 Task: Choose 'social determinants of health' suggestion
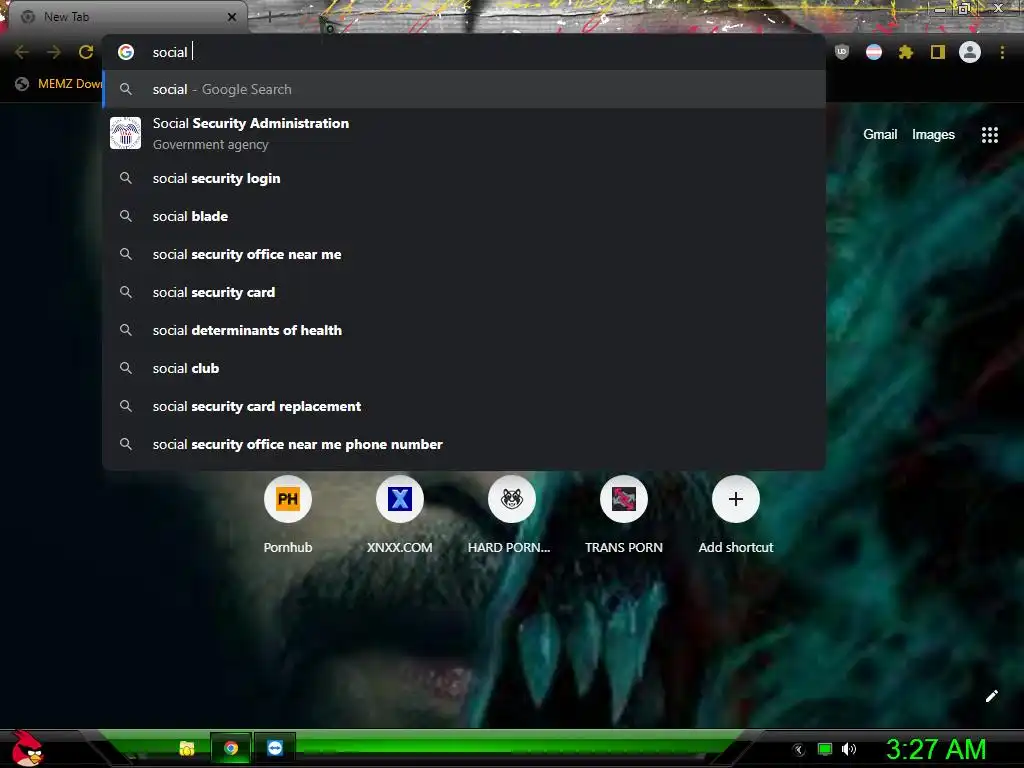[x=464, y=330]
